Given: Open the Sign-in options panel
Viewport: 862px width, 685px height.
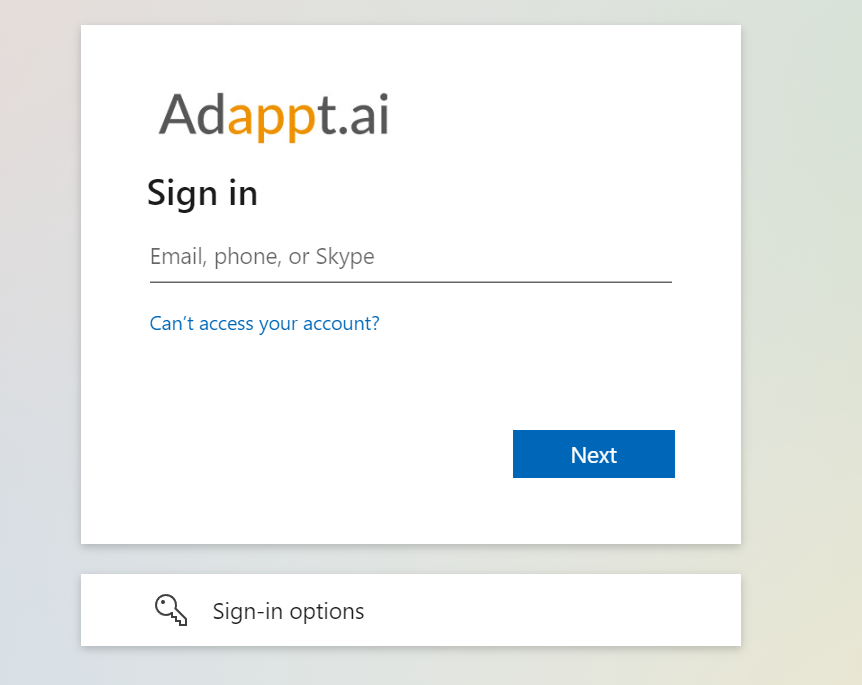Looking at the screenshot, I should [x=410, y=610].
